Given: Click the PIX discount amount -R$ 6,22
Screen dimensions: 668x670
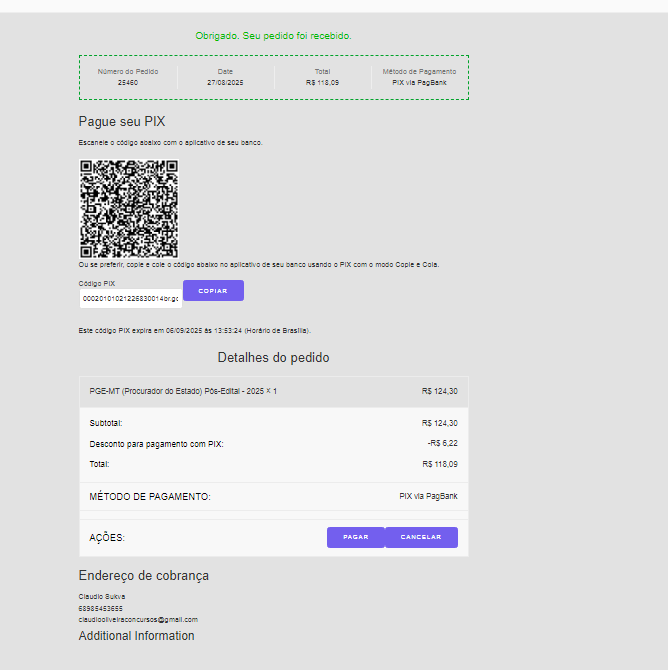Looking at the screenshot, I should pyautogui.click(x=441, y=443).
